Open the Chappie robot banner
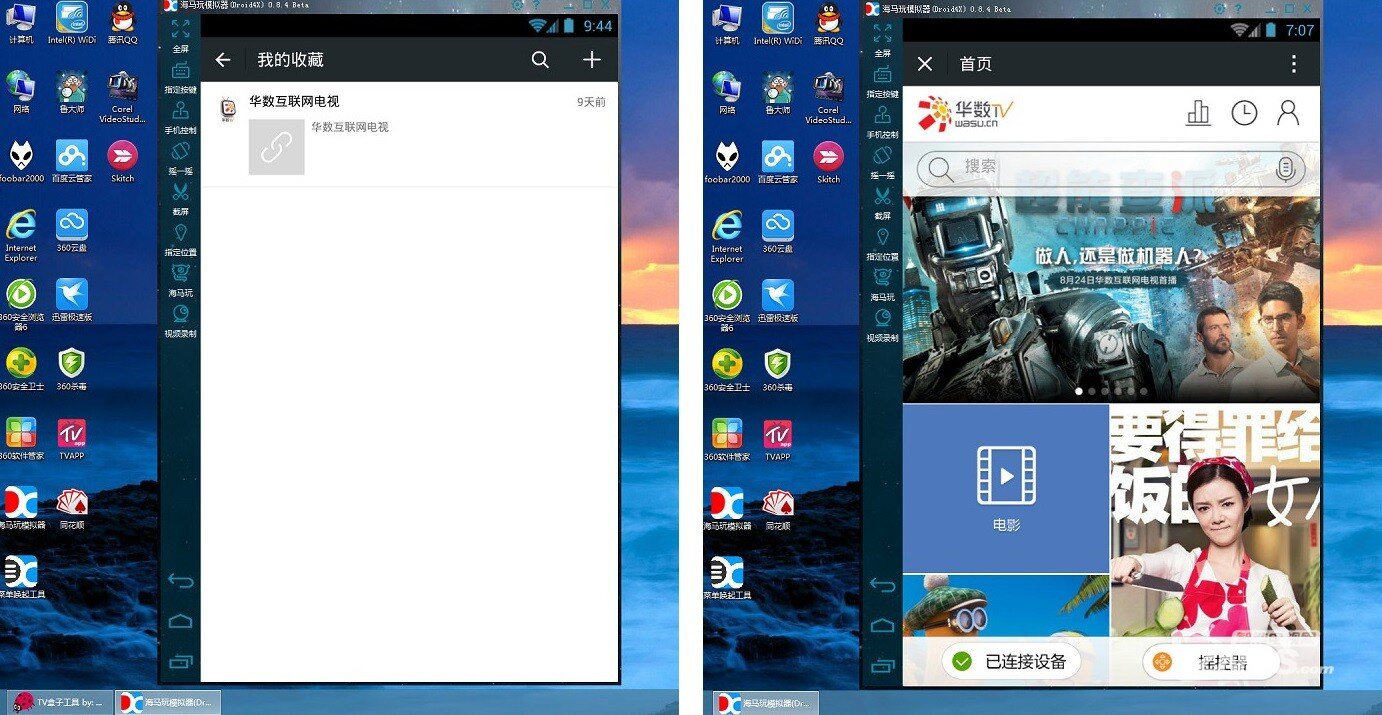 coord(1111,298)
